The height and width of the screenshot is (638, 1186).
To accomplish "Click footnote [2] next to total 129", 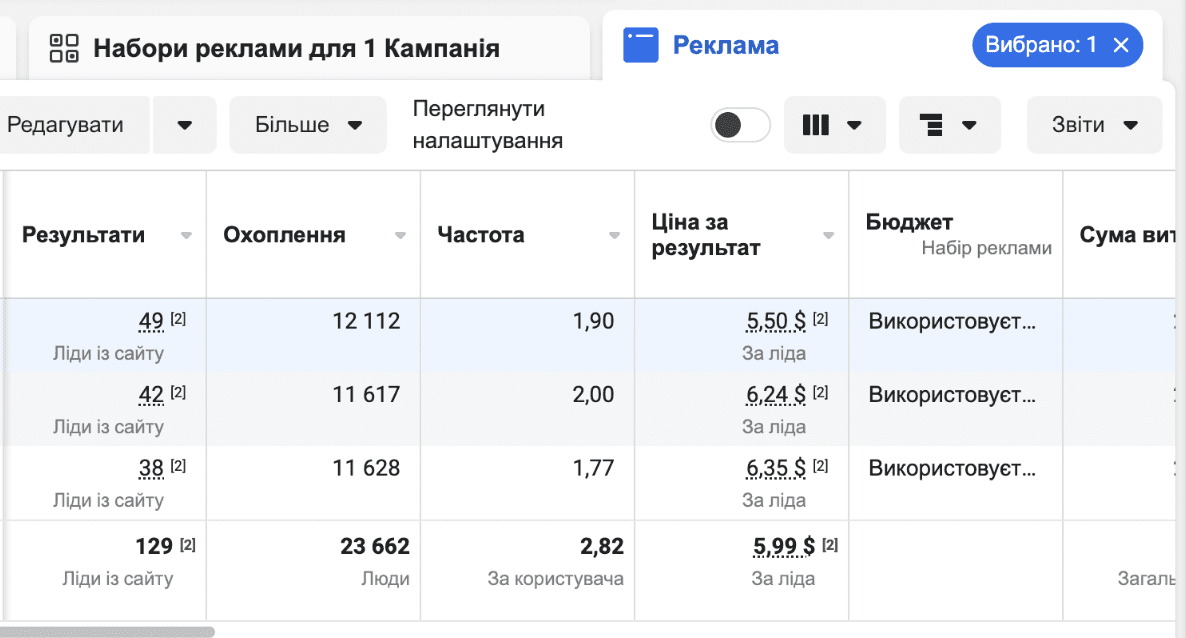I will (x=188, y=544).
